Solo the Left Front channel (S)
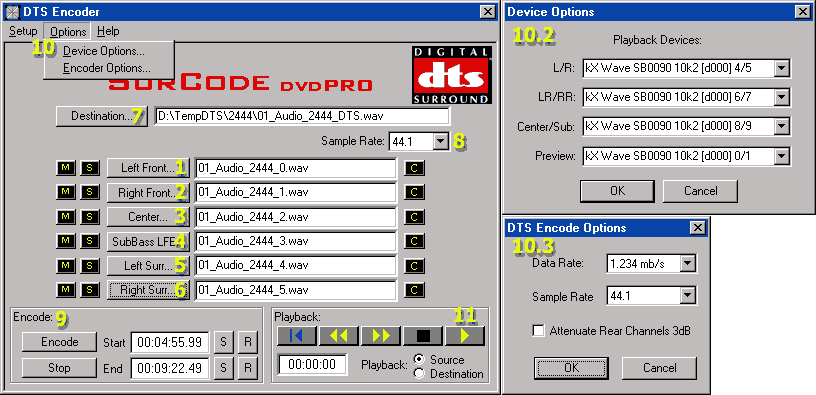This screenshot has height=395, width=816. point(90,168)
